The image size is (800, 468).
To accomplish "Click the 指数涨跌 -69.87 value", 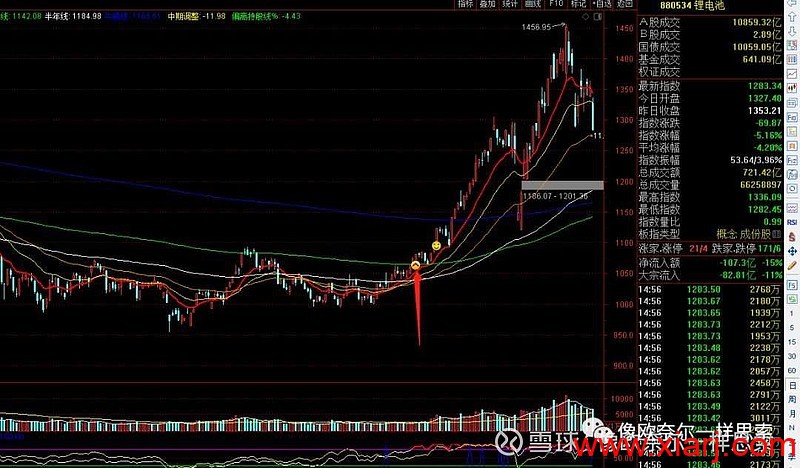I will pyautogui.click(x=770, y=123).
